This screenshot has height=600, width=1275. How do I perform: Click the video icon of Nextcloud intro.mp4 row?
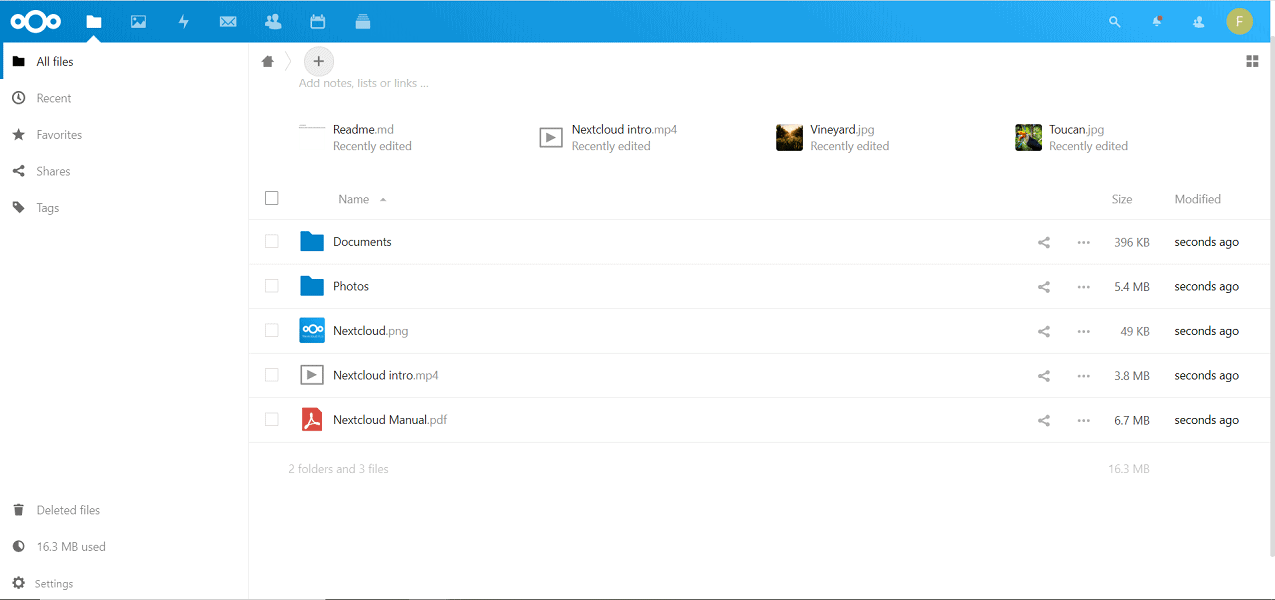click(x=312, y=375)
